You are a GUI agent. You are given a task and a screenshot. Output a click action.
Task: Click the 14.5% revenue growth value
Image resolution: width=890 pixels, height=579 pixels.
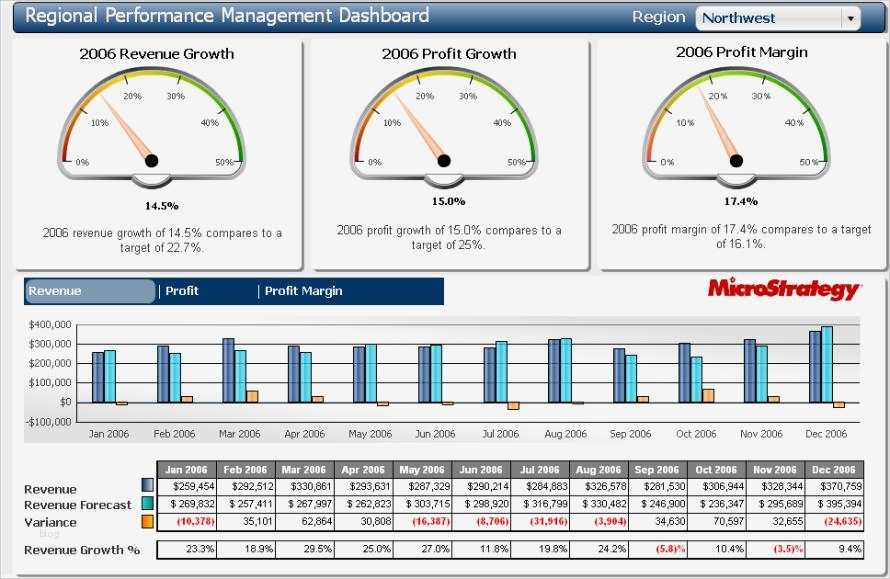point(161,206)
